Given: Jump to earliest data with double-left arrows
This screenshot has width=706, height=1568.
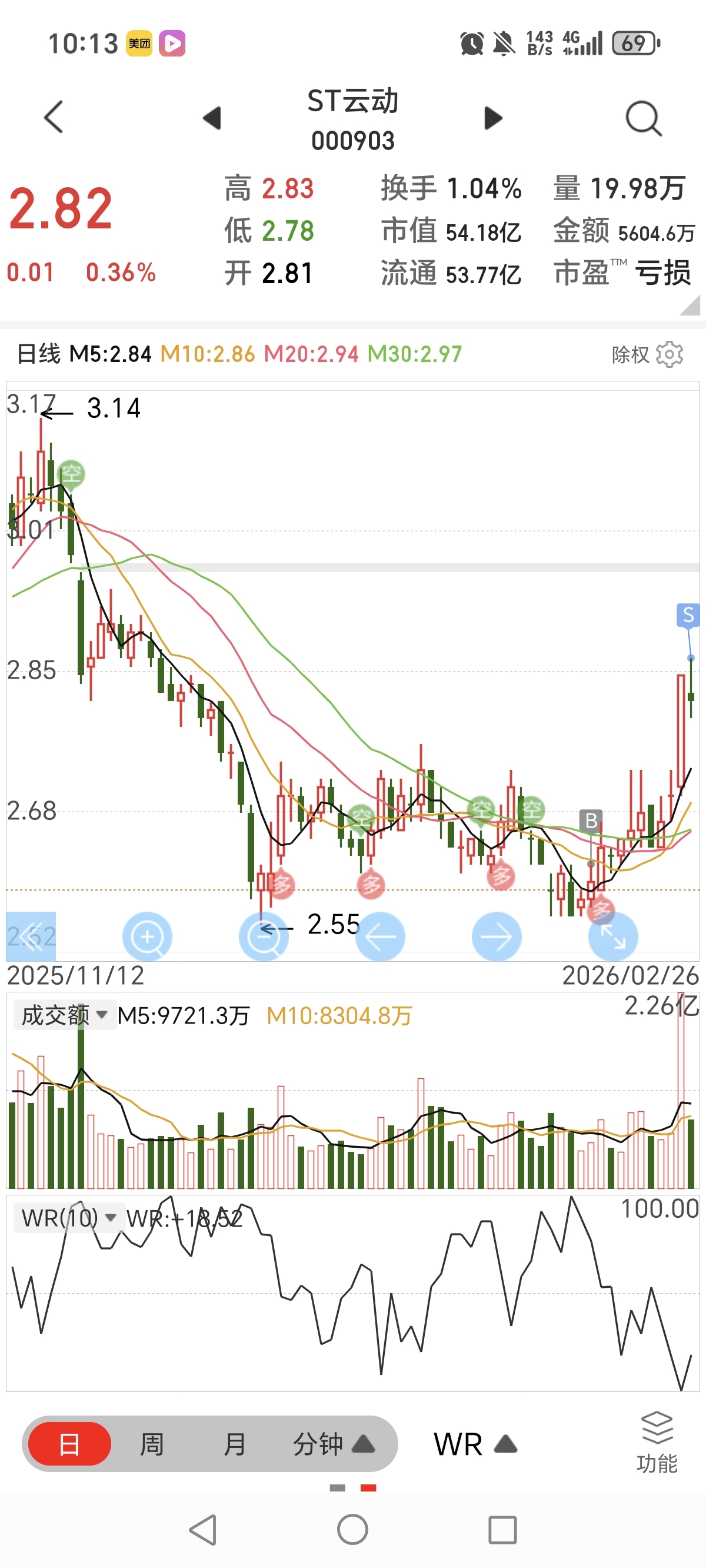Looking at the screenshot, I should [x=31, y=936].
